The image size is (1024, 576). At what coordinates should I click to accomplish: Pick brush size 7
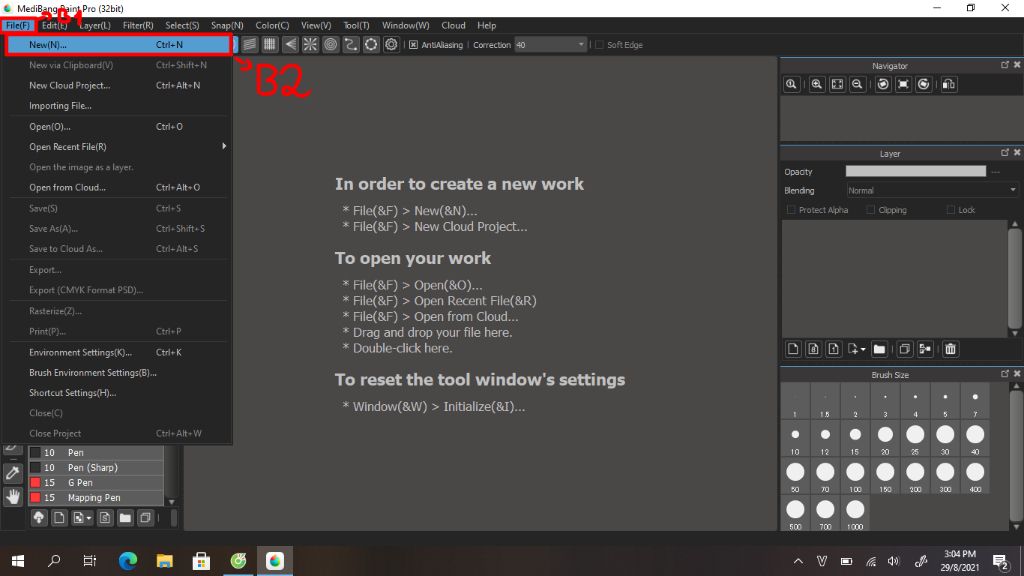click(975, 402)
